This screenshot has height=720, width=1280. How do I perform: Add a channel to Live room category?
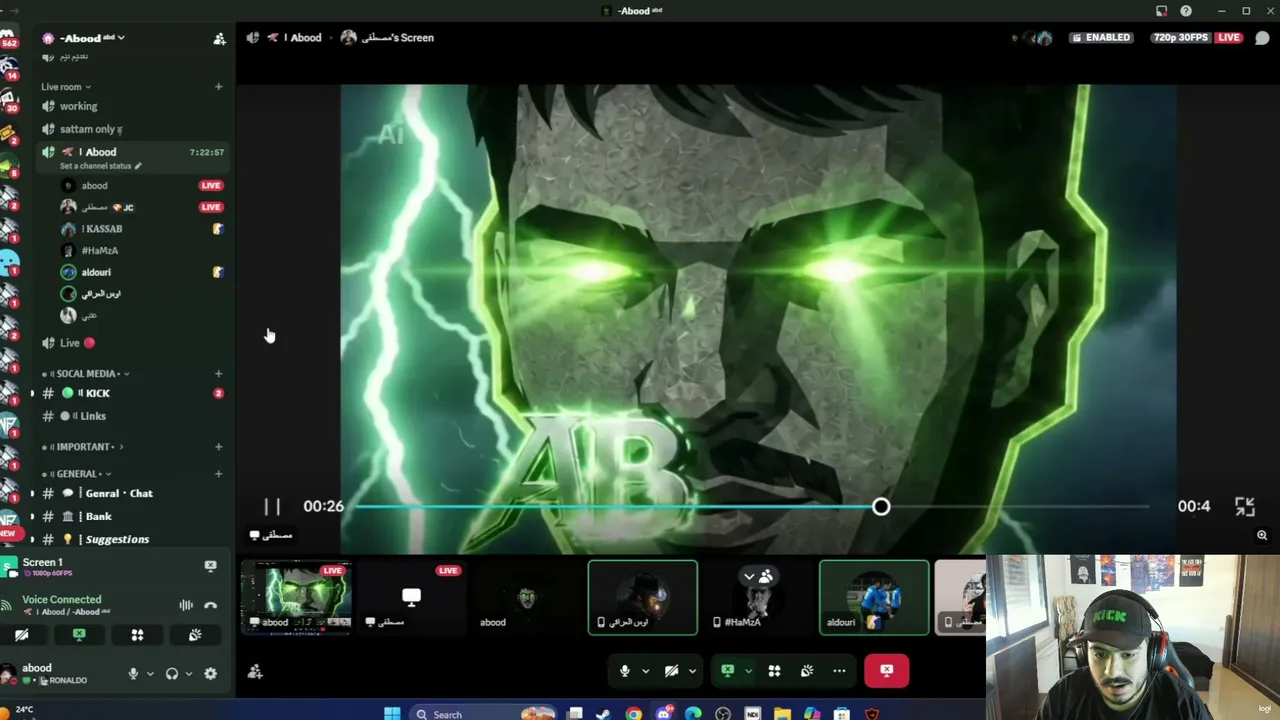tap(218, 87)
